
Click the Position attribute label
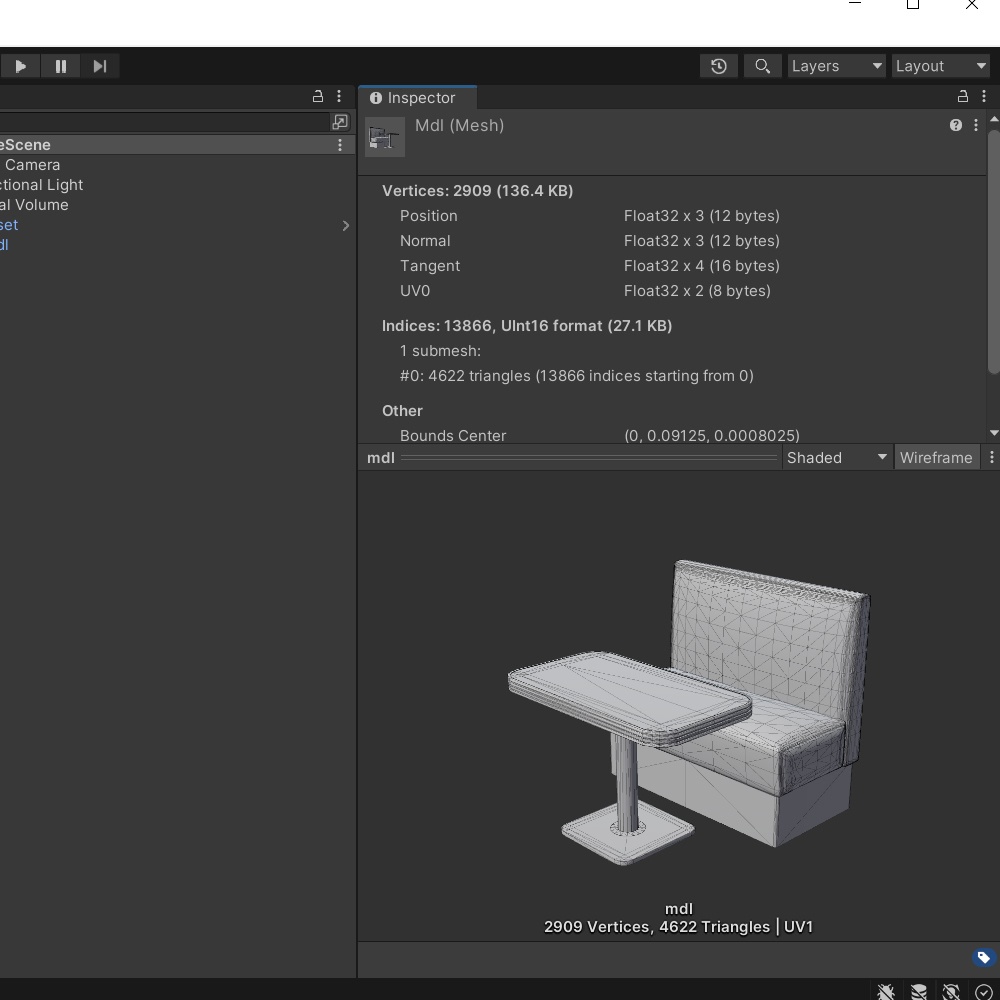(429, 216)
